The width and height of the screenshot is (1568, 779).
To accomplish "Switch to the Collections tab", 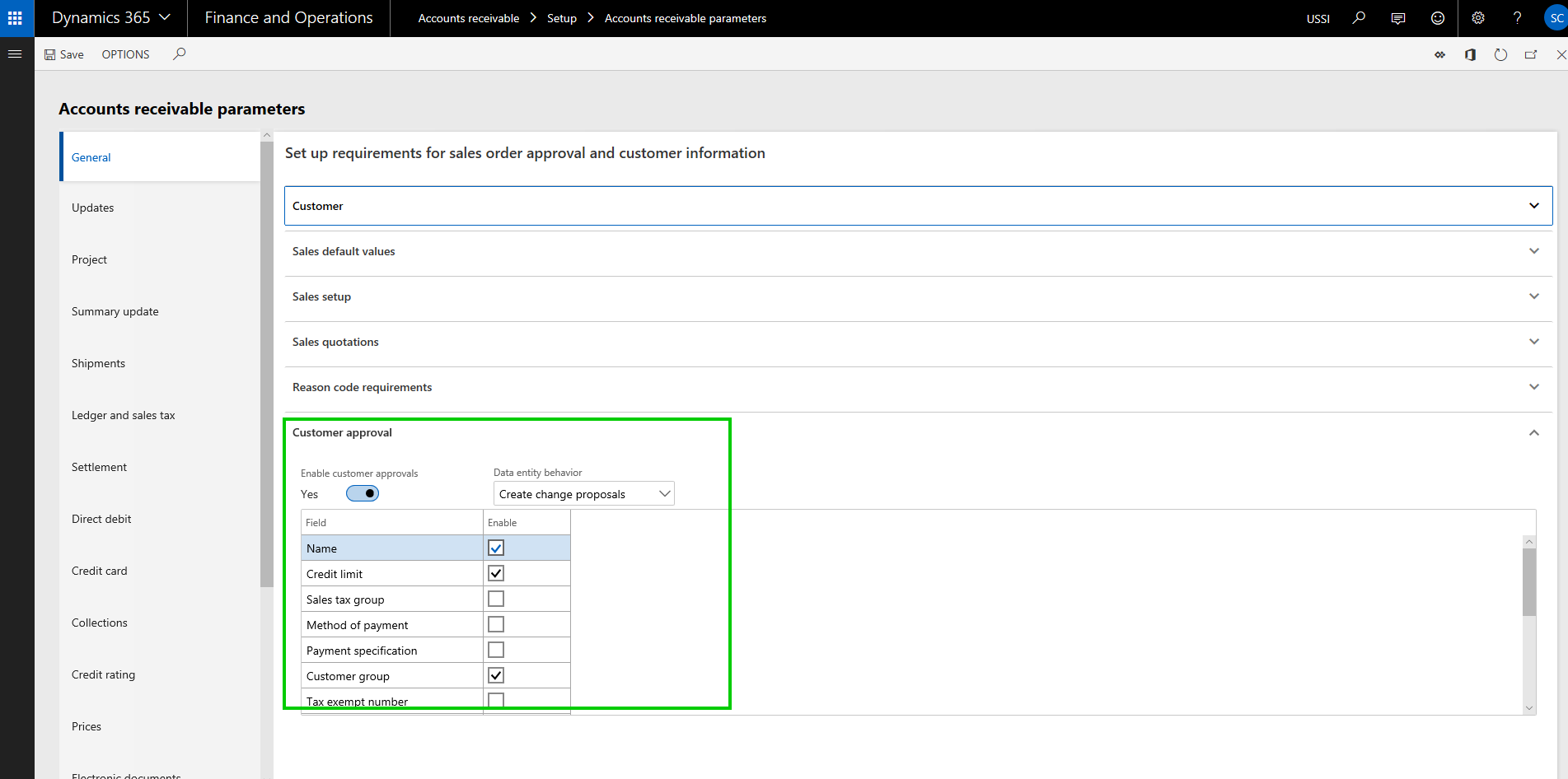I will [x=100, y=623].
